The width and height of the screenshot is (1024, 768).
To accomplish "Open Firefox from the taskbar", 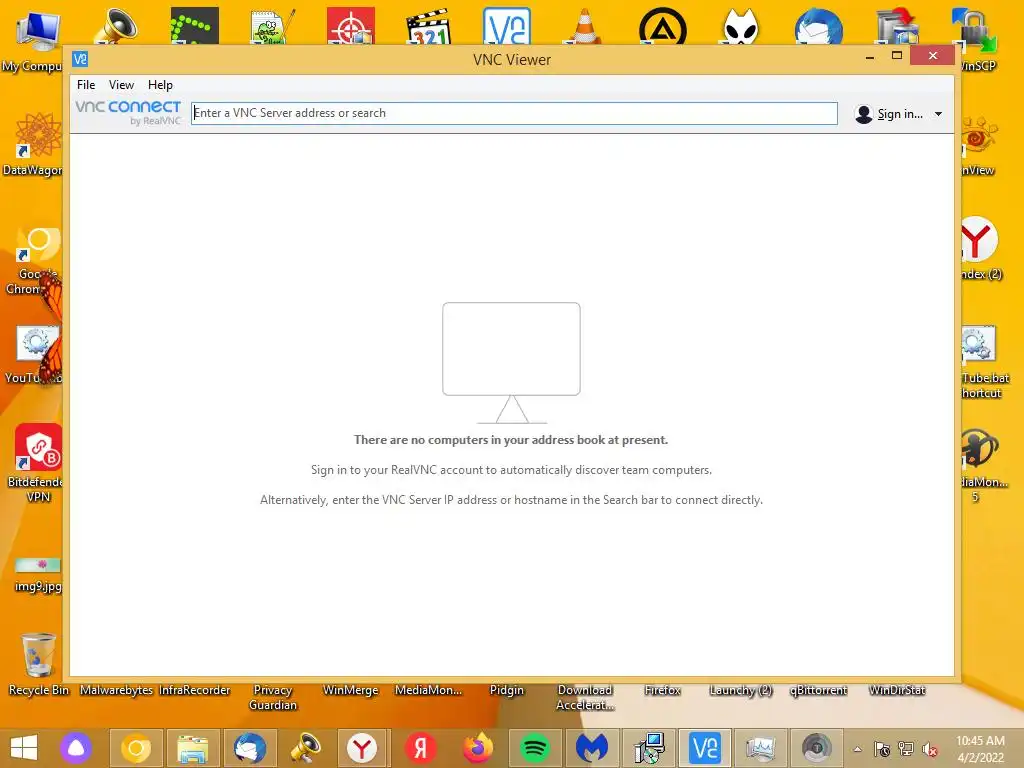I will point(477,748).
